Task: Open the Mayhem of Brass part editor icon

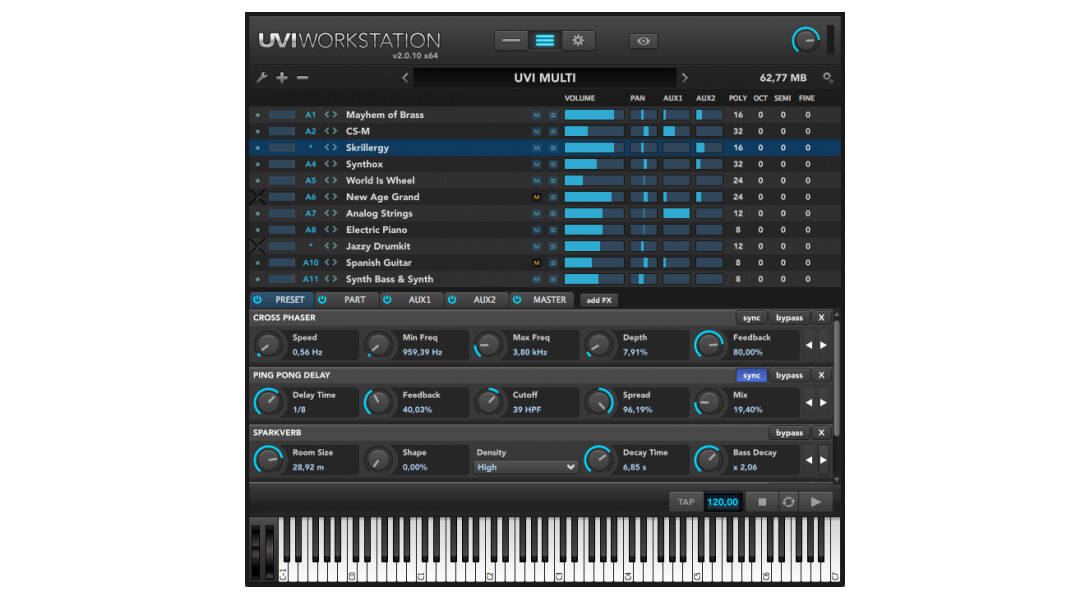Action: (553, 115)
